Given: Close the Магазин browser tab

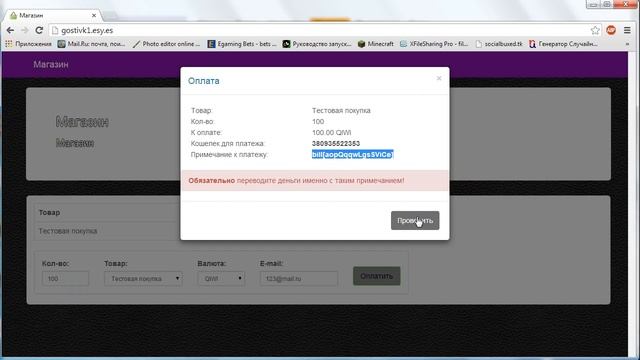Looking at the screenshot, I should click(94, 15).
